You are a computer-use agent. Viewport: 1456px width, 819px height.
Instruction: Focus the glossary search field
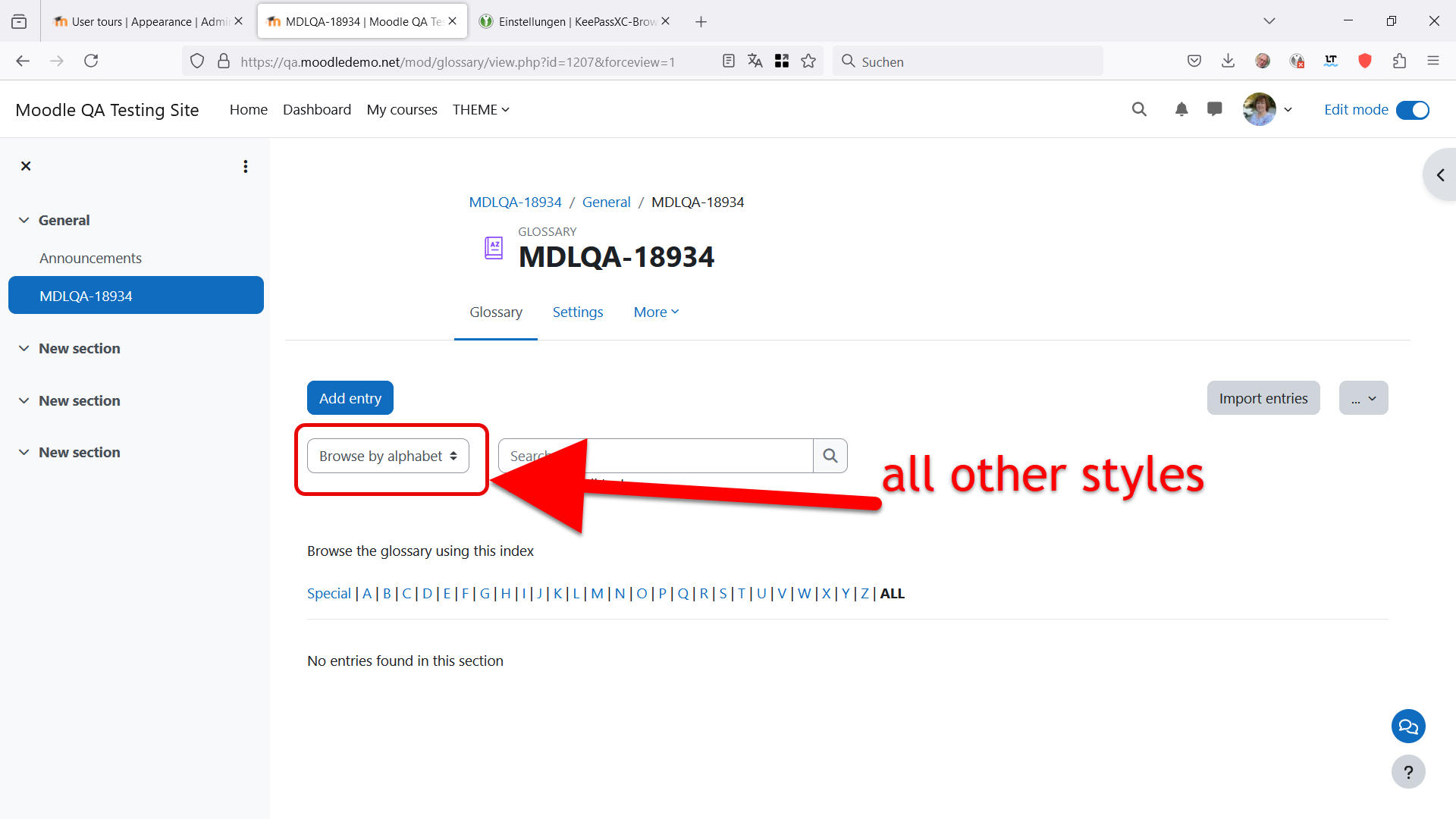(655, 456)
